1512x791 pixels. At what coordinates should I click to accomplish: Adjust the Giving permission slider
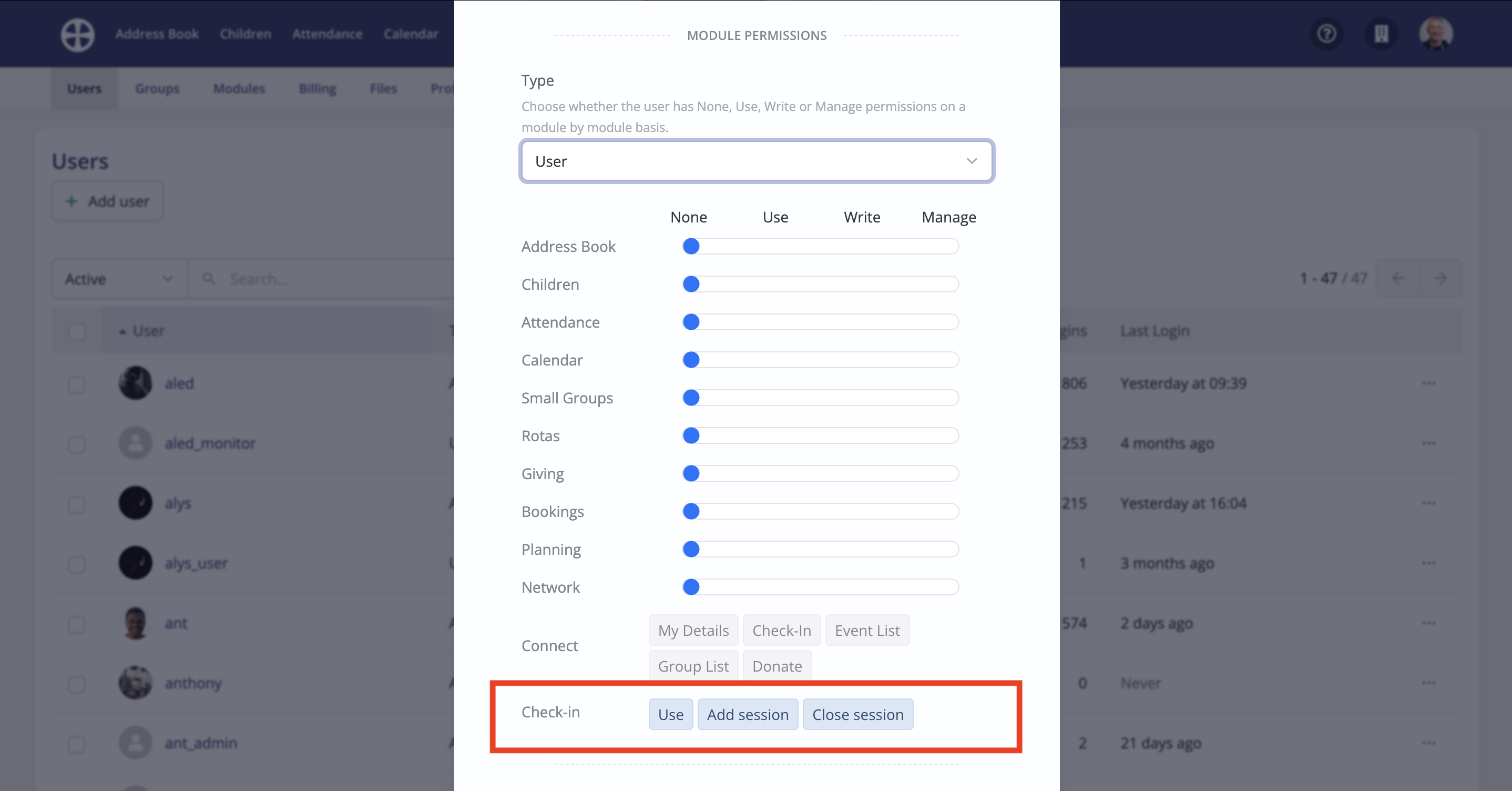click(x=821, y=473)
